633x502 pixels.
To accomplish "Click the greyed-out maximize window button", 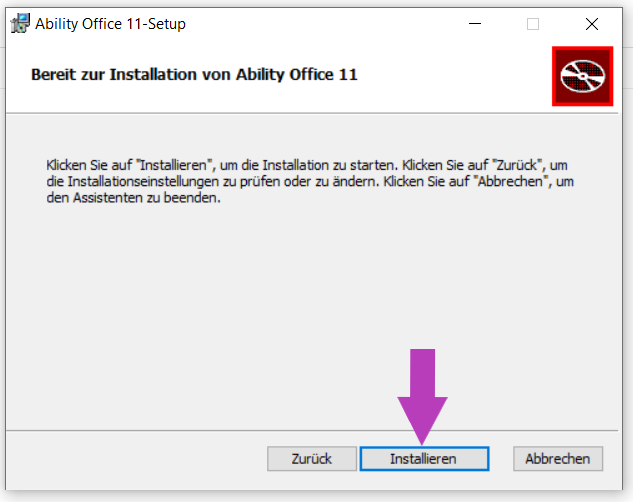I will (533, 24).
